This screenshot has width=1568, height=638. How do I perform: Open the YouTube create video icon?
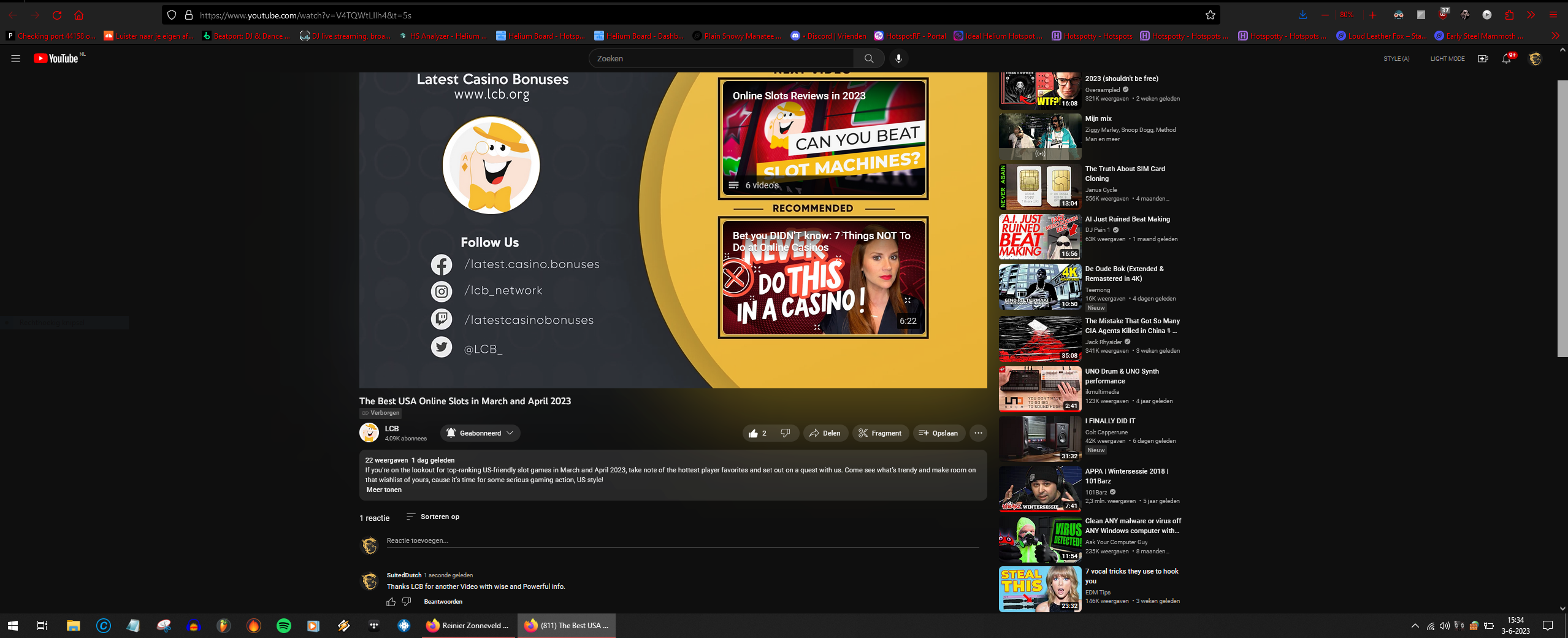pos(1482,59)
